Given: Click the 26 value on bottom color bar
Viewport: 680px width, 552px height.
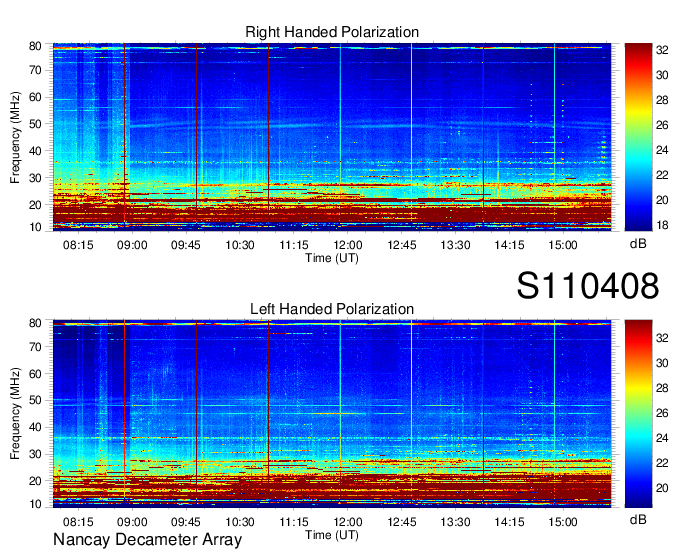Looking at the screenshot, I should click(662, 413).
